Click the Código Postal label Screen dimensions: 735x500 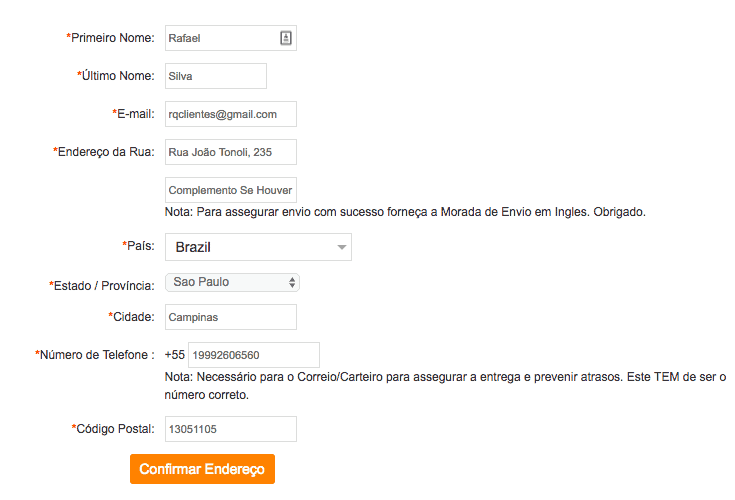point(113,429)
